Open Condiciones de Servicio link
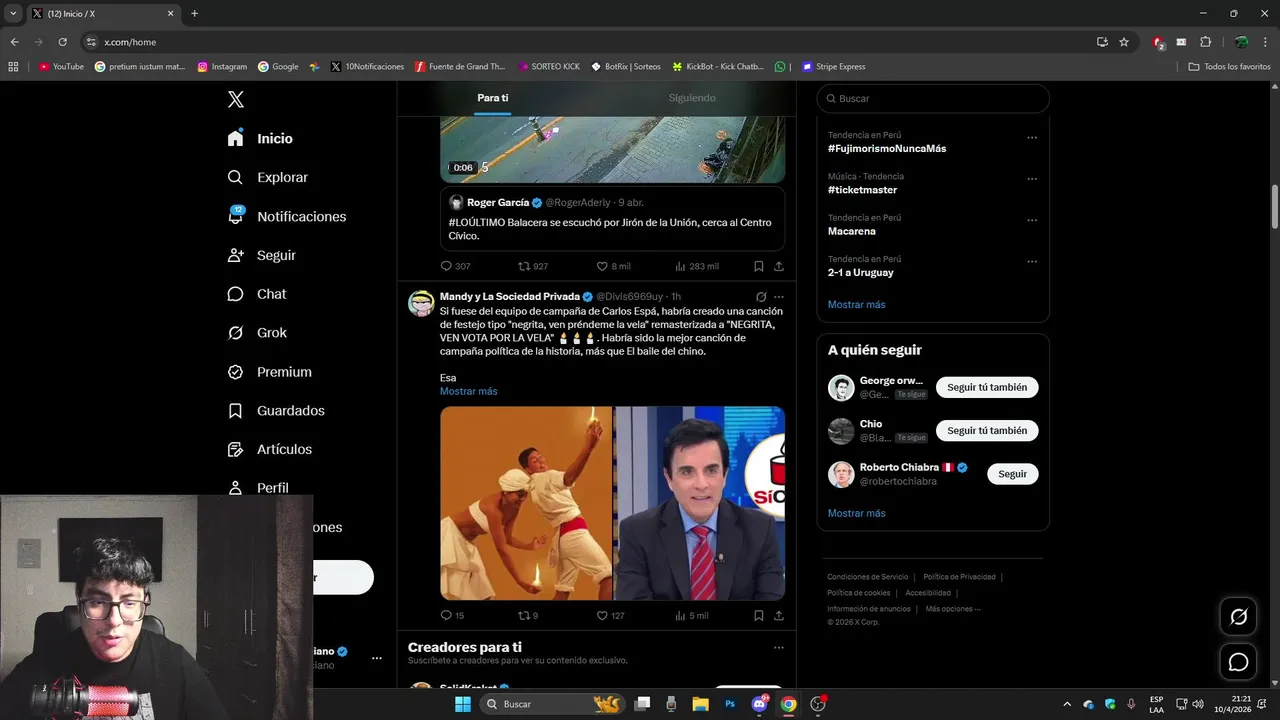Viewport: 1280px width, 720px height. [868, 577]
